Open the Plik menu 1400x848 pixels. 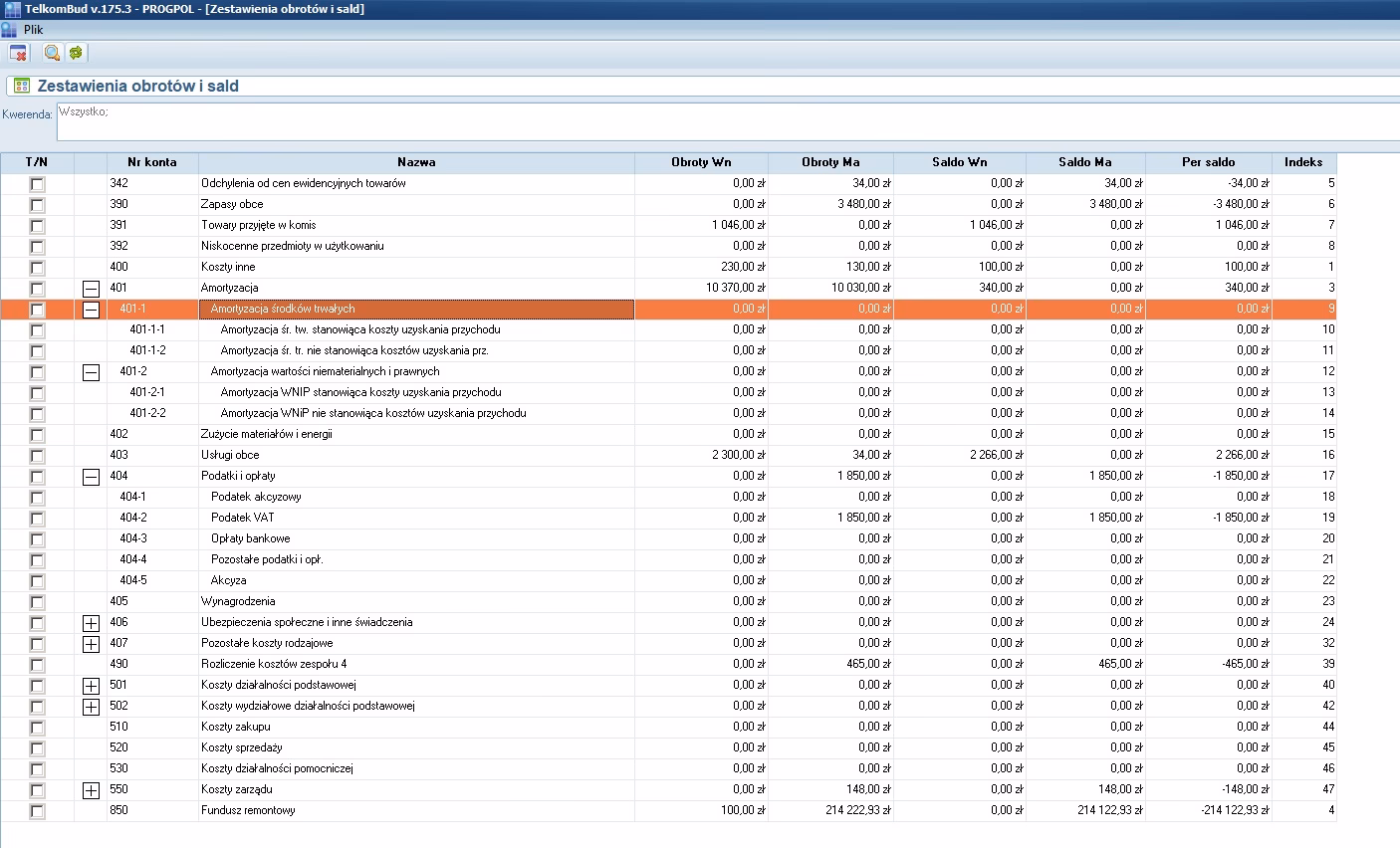34,30
